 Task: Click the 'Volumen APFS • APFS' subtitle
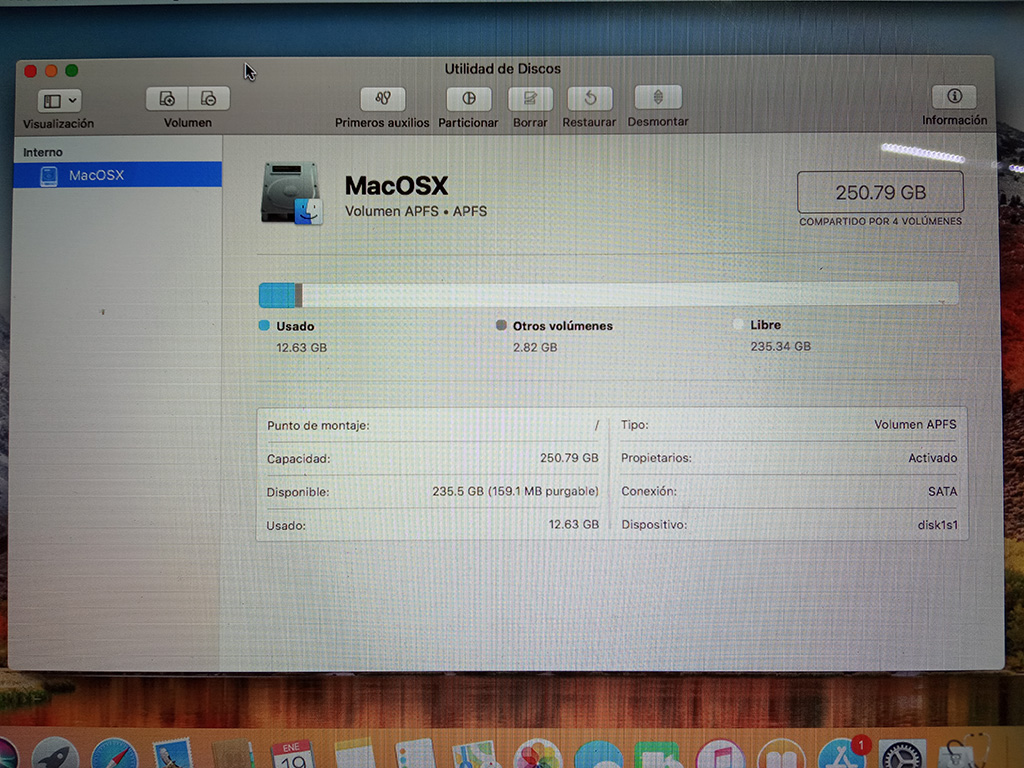click(416, 211)
